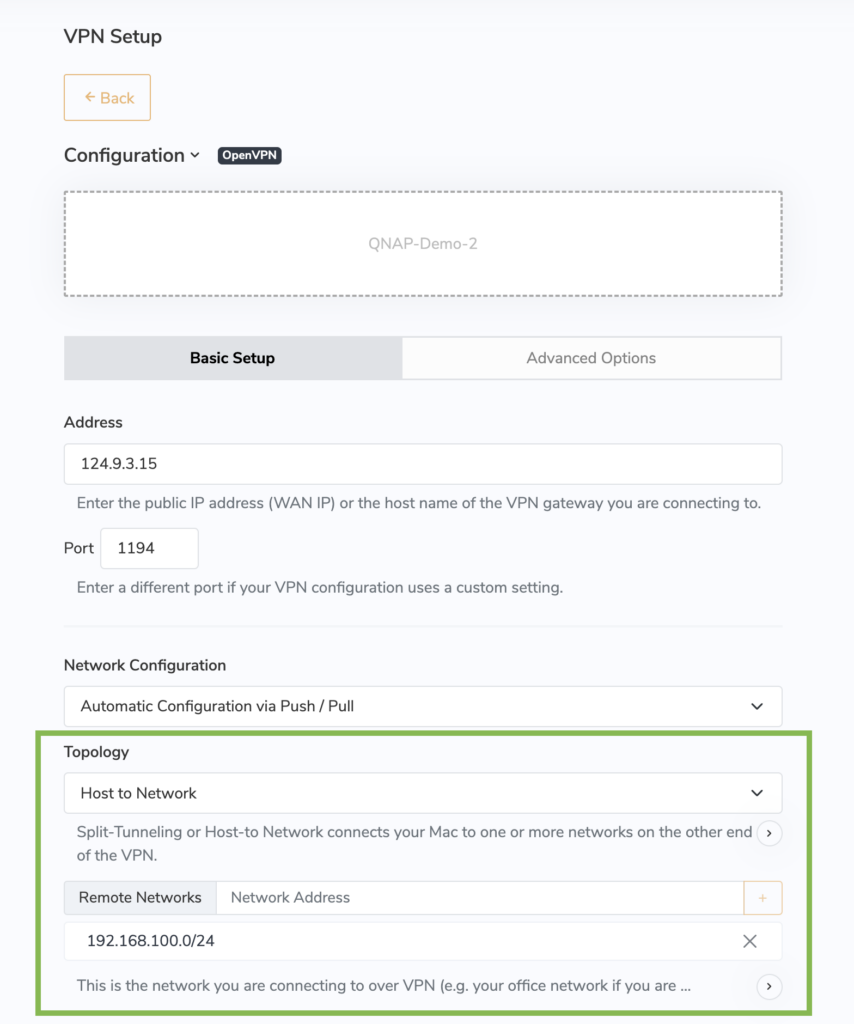The width and height of the screenshot is (854, 1024).
Task: Click the OpenVPN protocol badge
Action: (249, 155)
